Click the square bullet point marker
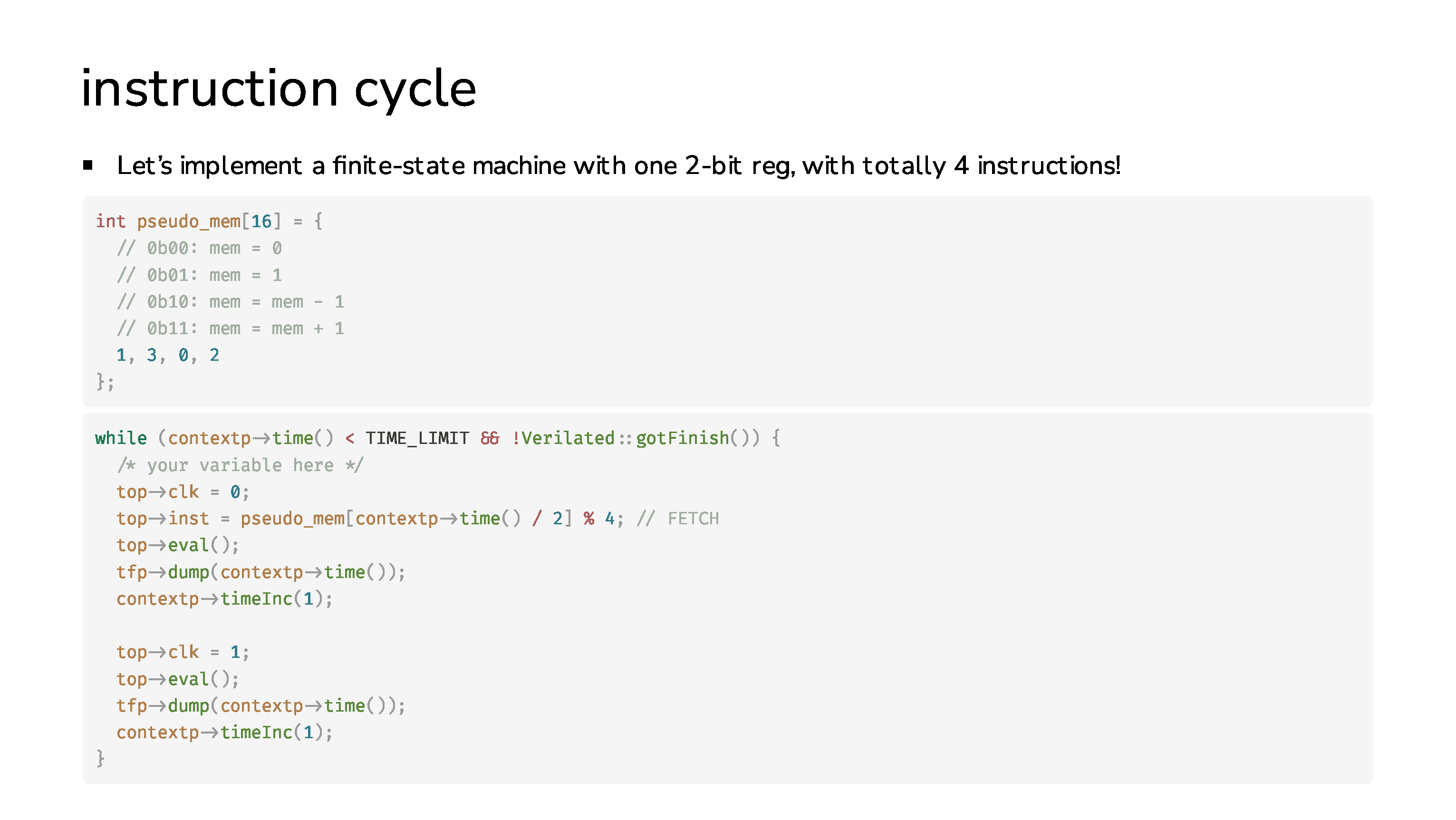The width and height of the screenshot is (1456, 820). coord(87,165)
